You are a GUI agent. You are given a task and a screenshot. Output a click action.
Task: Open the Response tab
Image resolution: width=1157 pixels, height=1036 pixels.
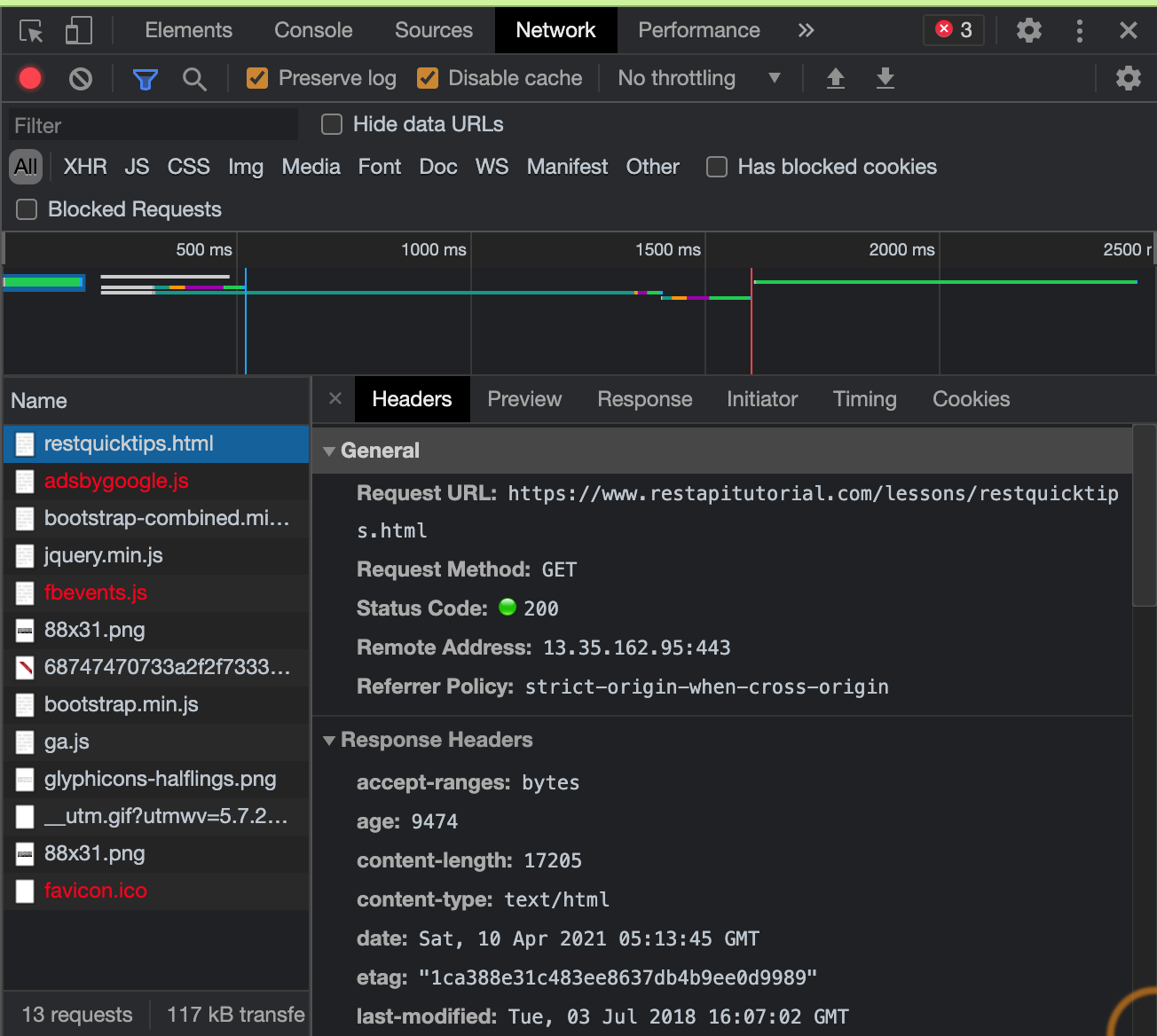point(645,399)
